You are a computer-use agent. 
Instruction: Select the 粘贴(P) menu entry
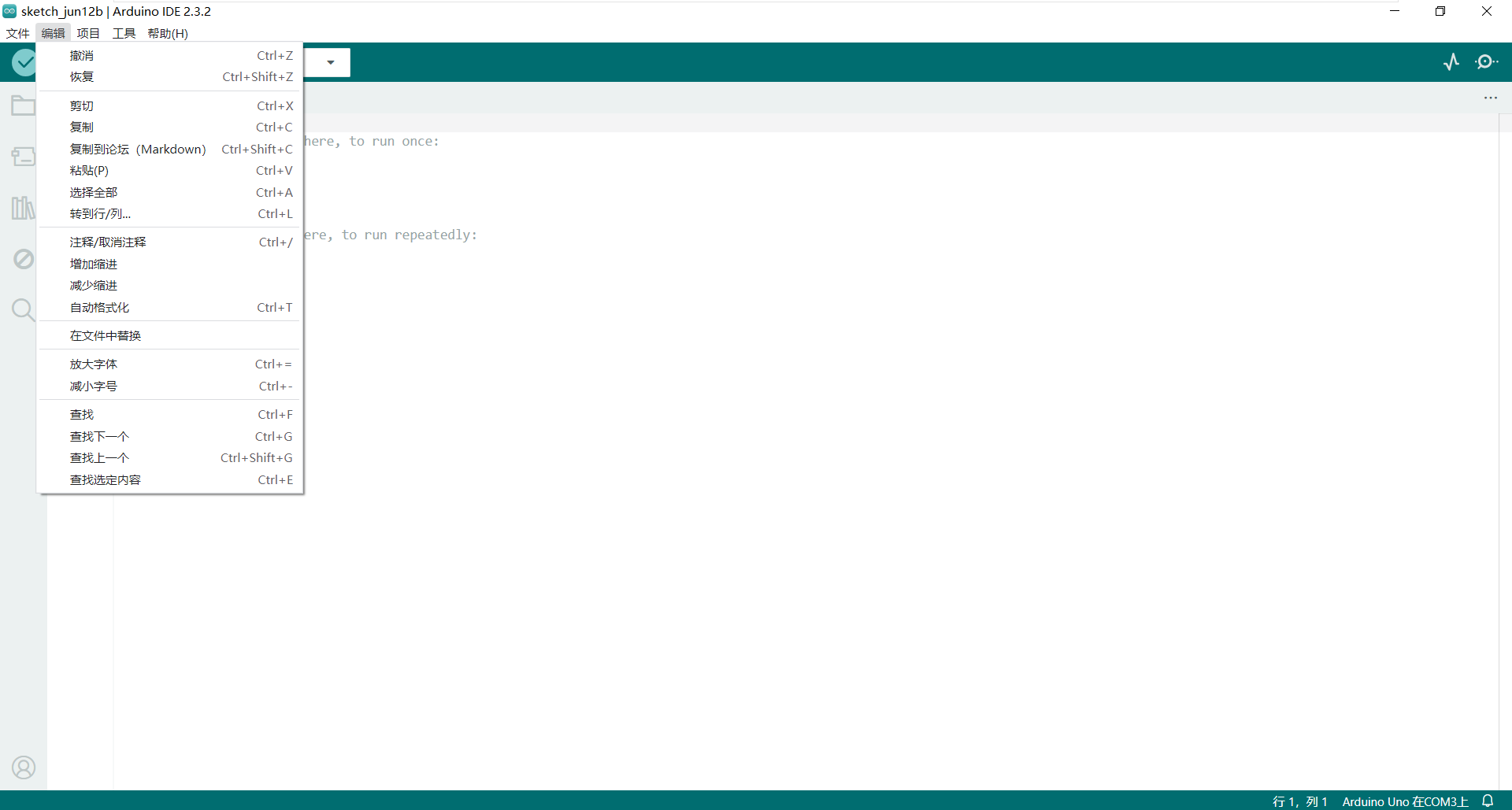click(170, 170)
